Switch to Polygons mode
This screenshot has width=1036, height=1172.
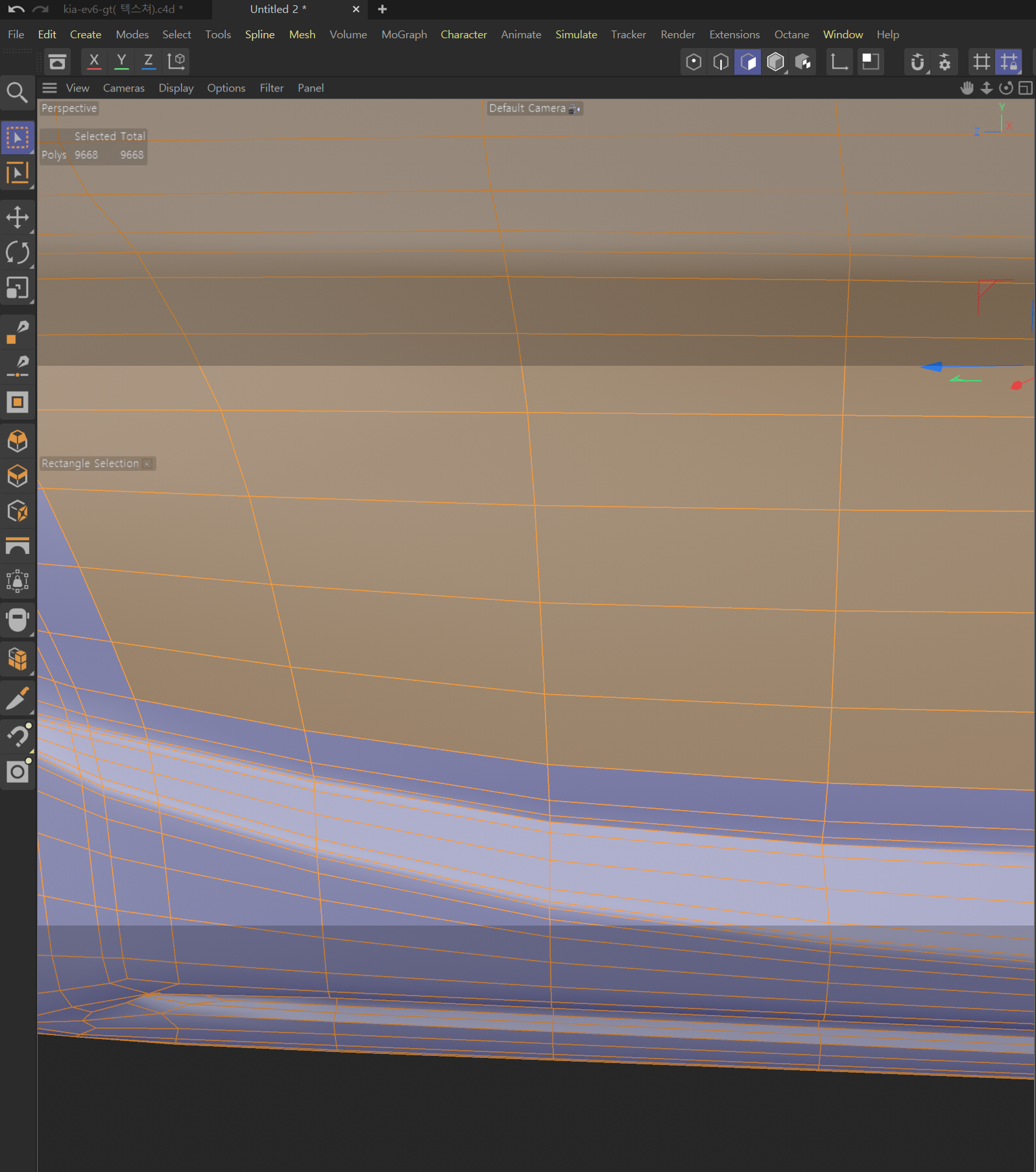748,62
